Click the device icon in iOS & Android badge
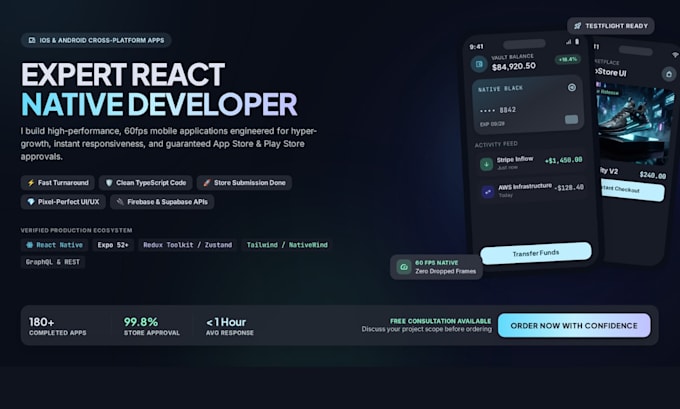Screen dimensions: 680x409 coord(32,40)
